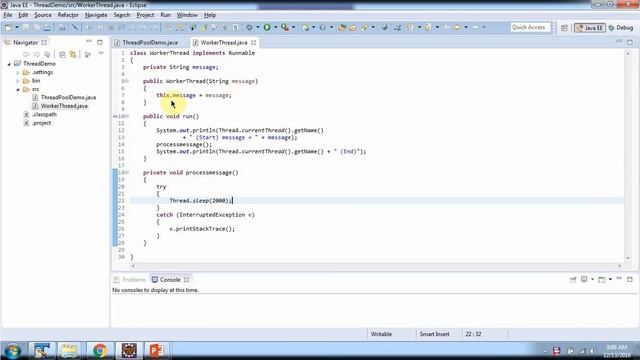Click the Open Perspective icon

[564, 28]
